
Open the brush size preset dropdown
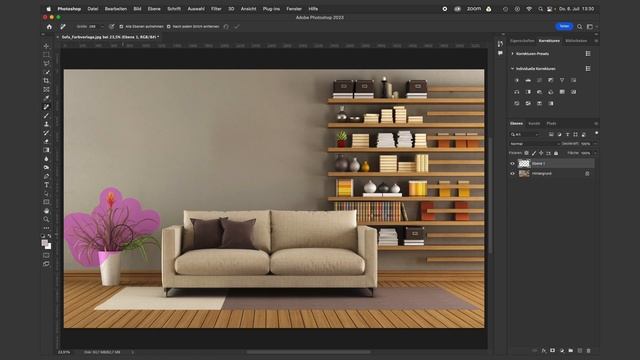coord(102,27)
